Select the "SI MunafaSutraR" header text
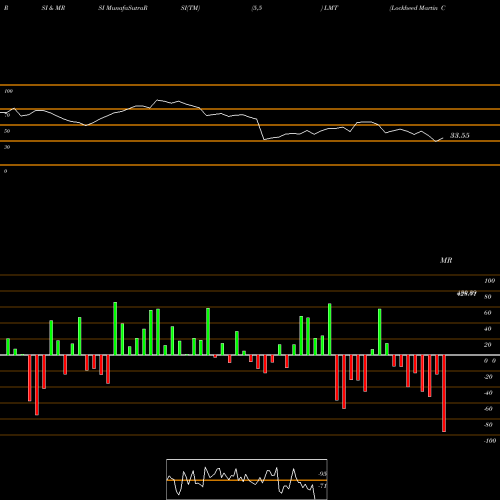This screenshot has height=500, width=500. click(123, 8)
